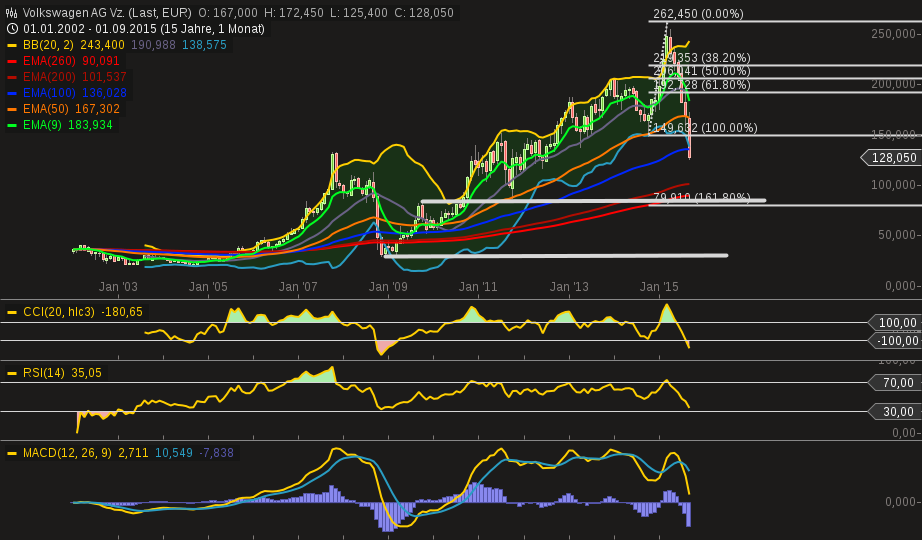Click the MACD value 10,549 in blue
The image size is (922, 540).
(173, 453)
